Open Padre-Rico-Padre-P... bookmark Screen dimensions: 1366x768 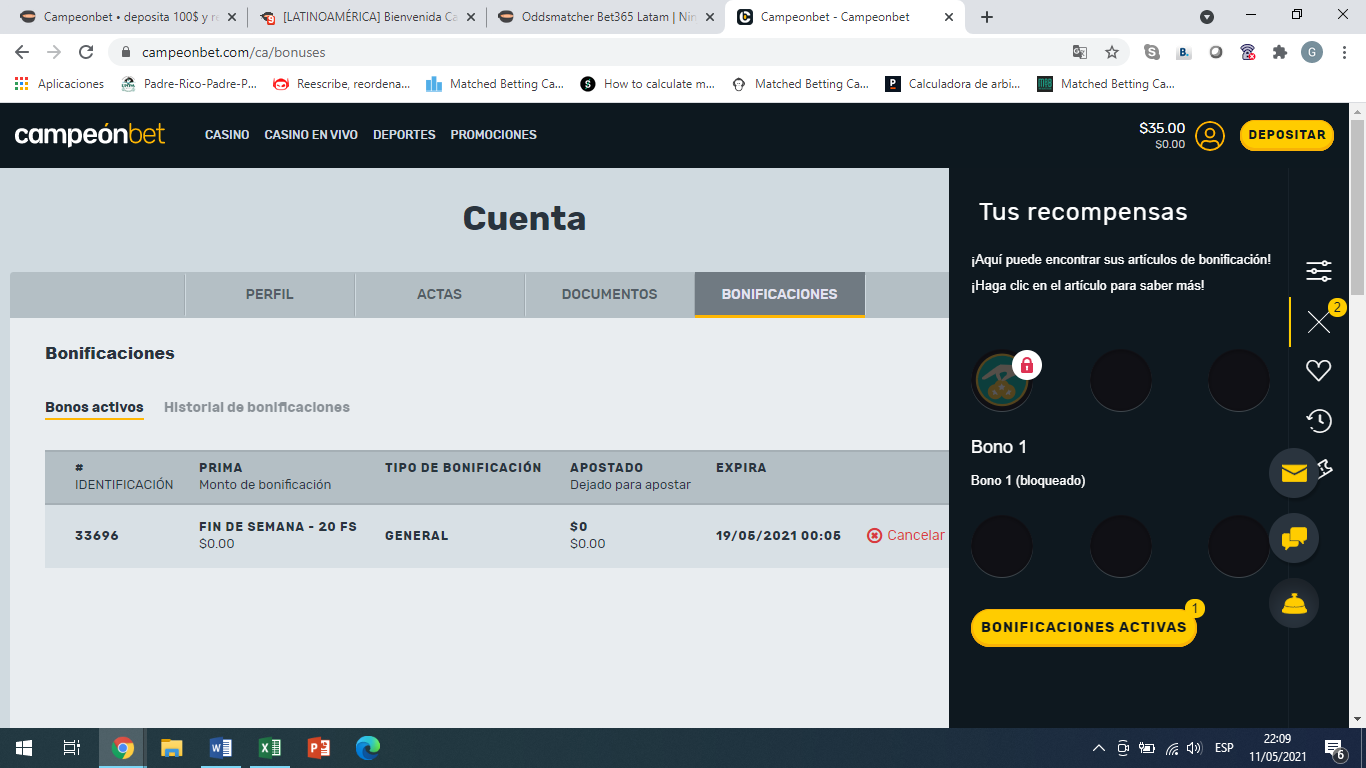(x=189, y=84)
